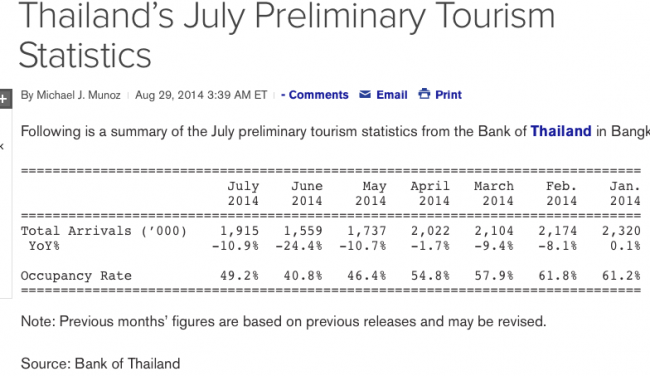Open the bold Thailand hyperlink
Image resolution: width=650 pixels, height=376 pixels.
tap(561, 131)
